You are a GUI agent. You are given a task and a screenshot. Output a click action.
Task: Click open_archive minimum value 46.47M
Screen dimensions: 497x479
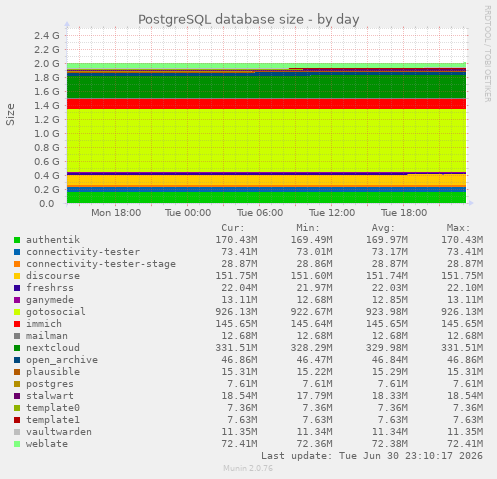(314, 360)
